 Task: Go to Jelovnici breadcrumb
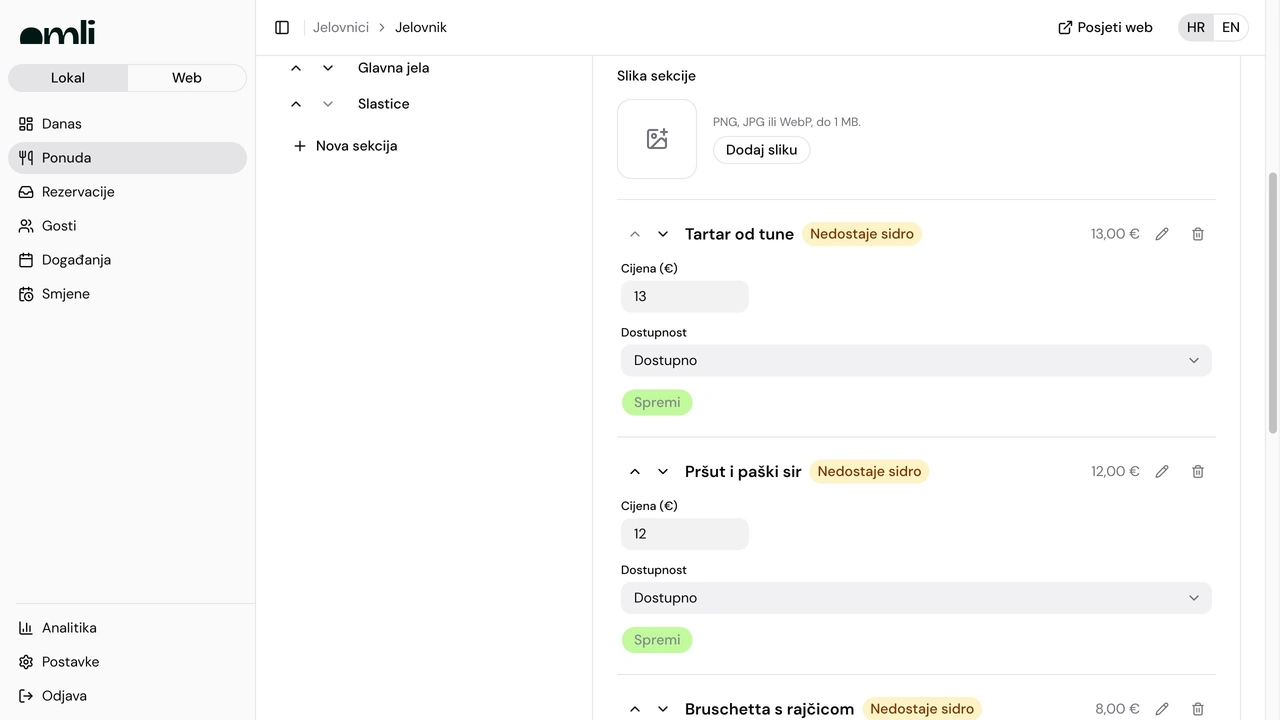[x=341, y=28]
